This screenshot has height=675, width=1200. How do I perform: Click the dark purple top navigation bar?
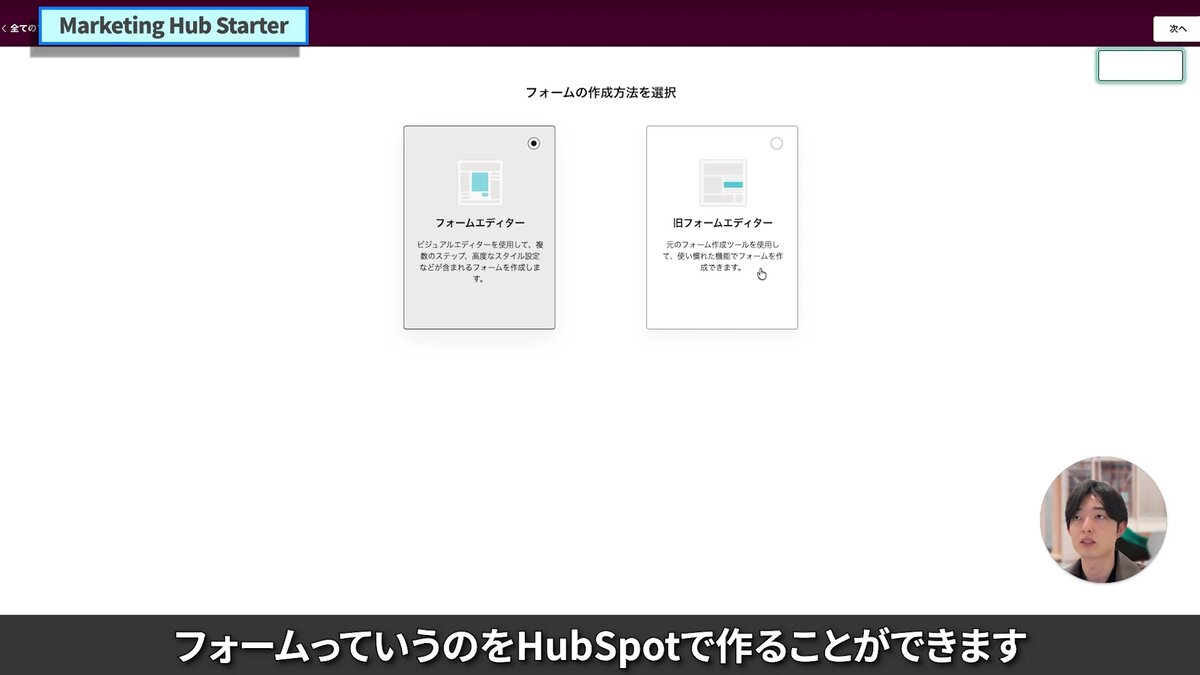[x=700, y=22]
